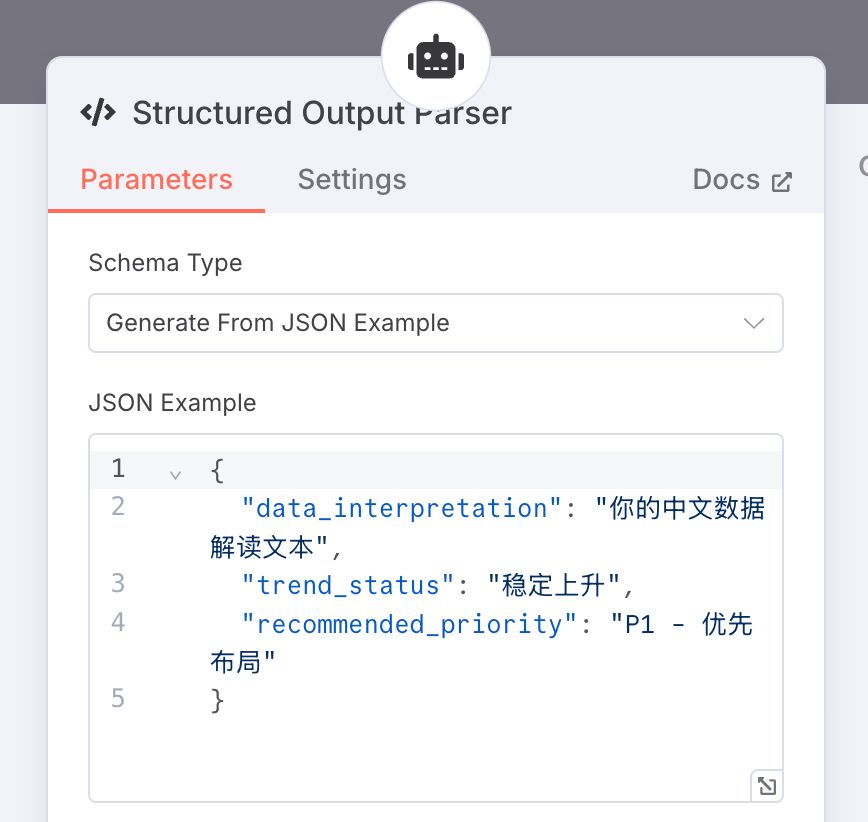Click line number 3 in the editor gutter
This screenshot has width=868, height=822.
(x=118, y=584)
